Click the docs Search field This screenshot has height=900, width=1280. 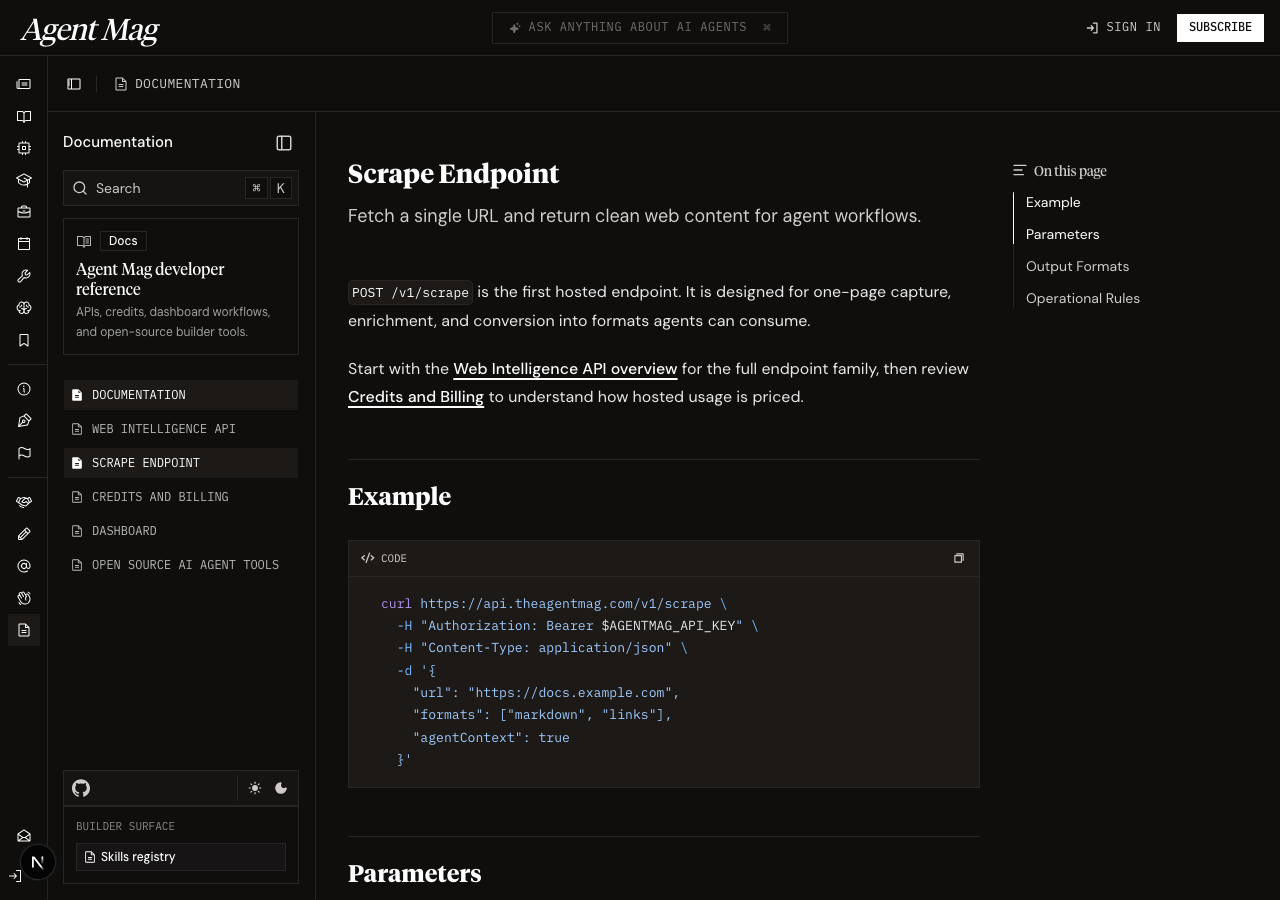click(x=160, y=188)
